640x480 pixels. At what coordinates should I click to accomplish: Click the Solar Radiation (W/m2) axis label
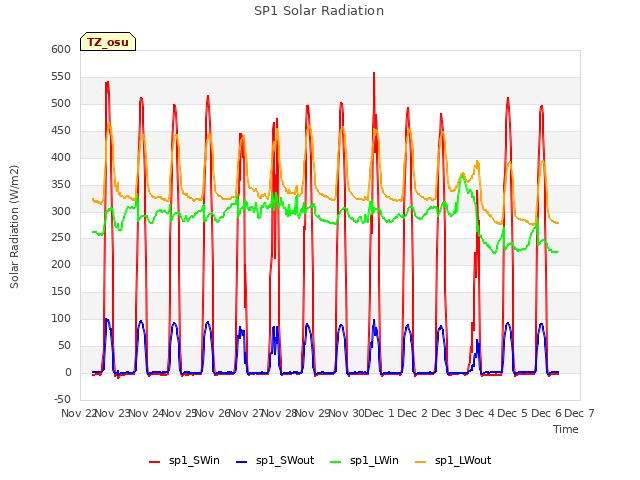[14, 227]
